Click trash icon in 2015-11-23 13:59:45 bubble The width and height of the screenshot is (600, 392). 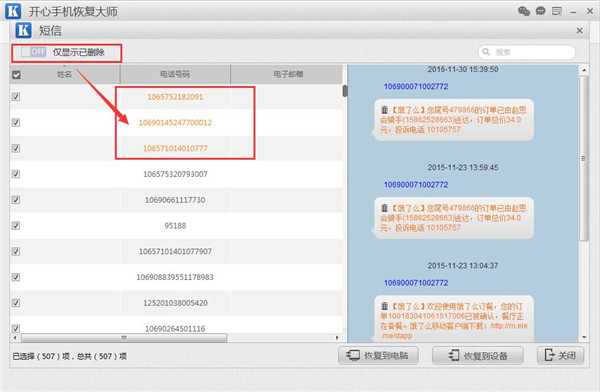point(385,208)
